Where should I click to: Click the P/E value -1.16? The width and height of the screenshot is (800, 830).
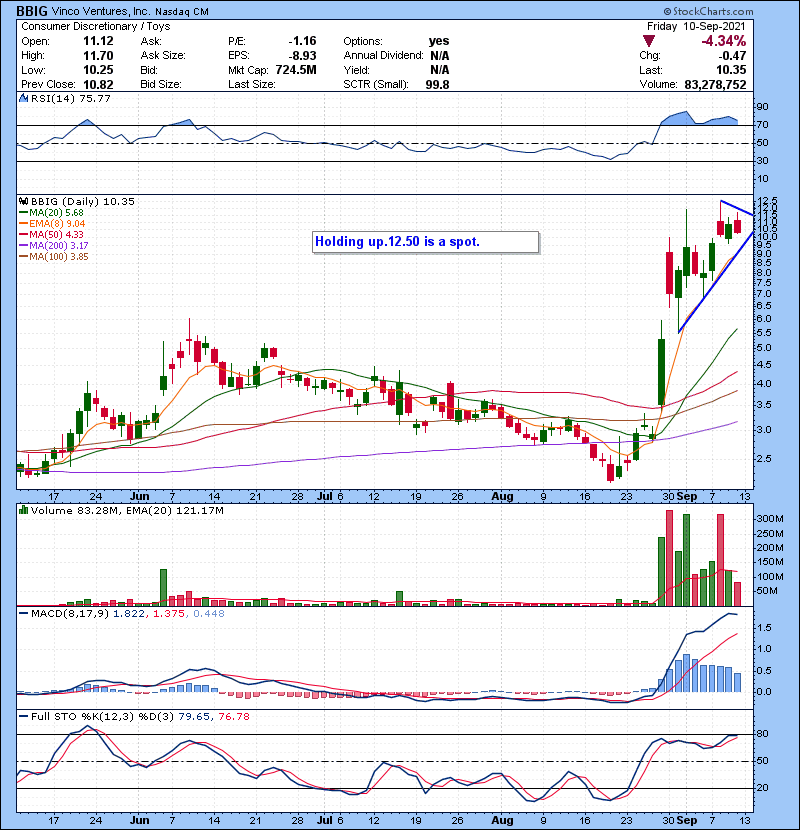point(302,41)
